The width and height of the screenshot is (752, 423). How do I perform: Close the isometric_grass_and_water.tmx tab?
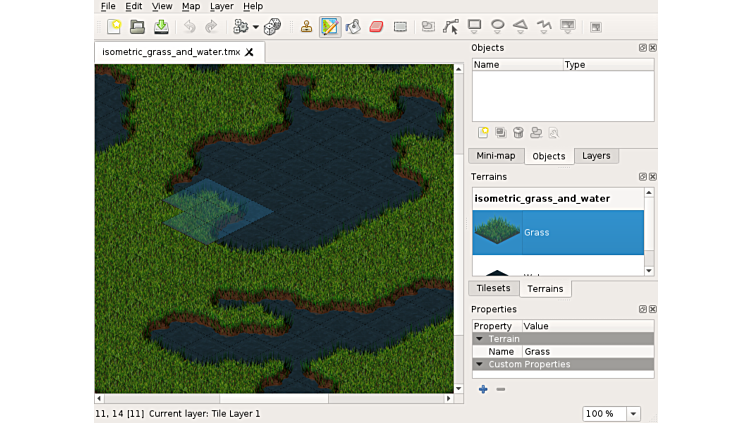click(x=249, y=52)
